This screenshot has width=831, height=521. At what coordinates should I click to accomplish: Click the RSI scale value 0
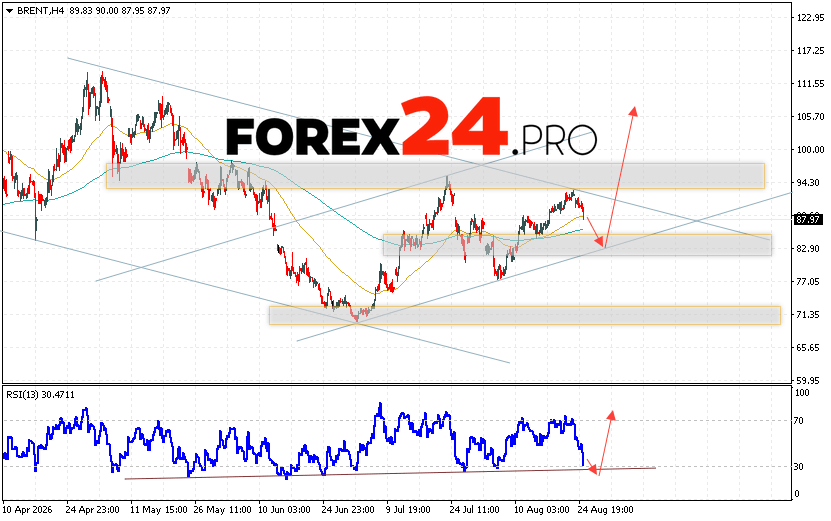798,494
